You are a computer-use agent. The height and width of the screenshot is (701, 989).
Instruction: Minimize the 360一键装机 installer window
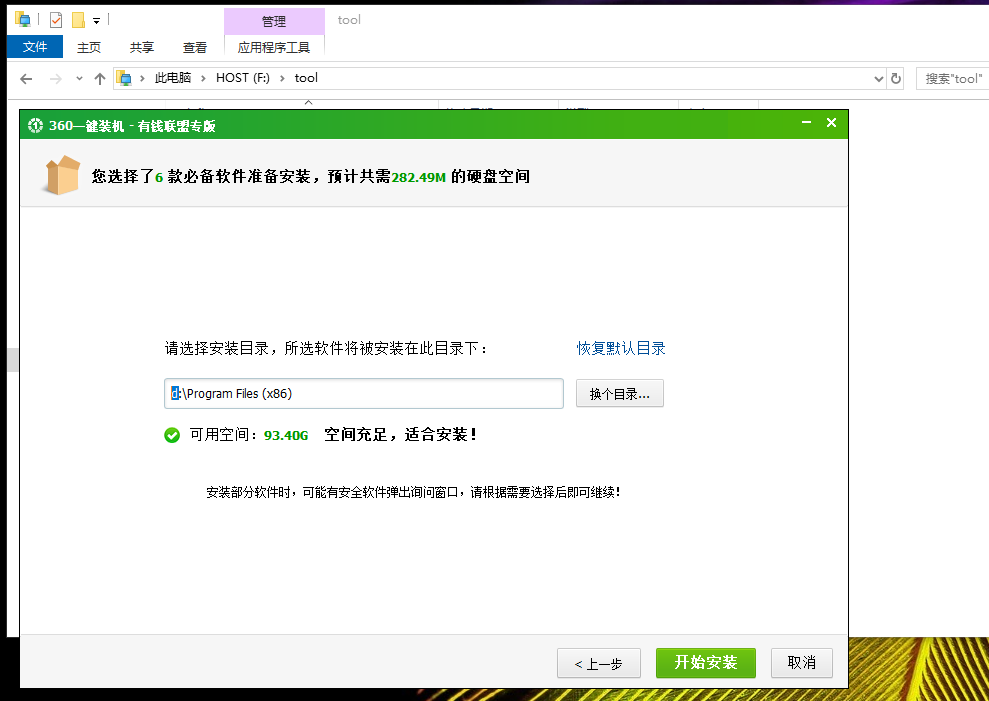(x=806, y=122)
